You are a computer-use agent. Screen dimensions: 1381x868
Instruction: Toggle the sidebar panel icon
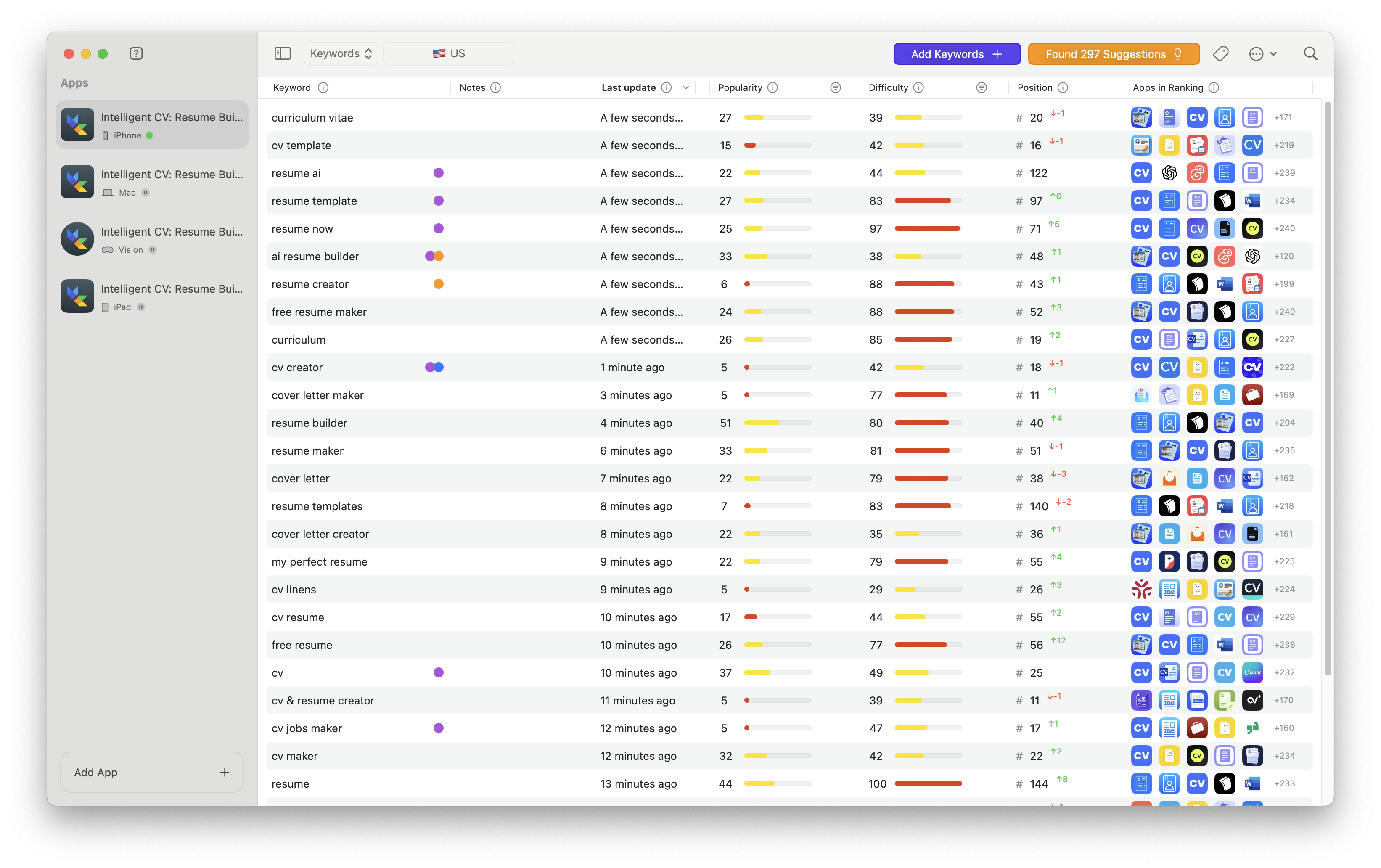[283, 53]
